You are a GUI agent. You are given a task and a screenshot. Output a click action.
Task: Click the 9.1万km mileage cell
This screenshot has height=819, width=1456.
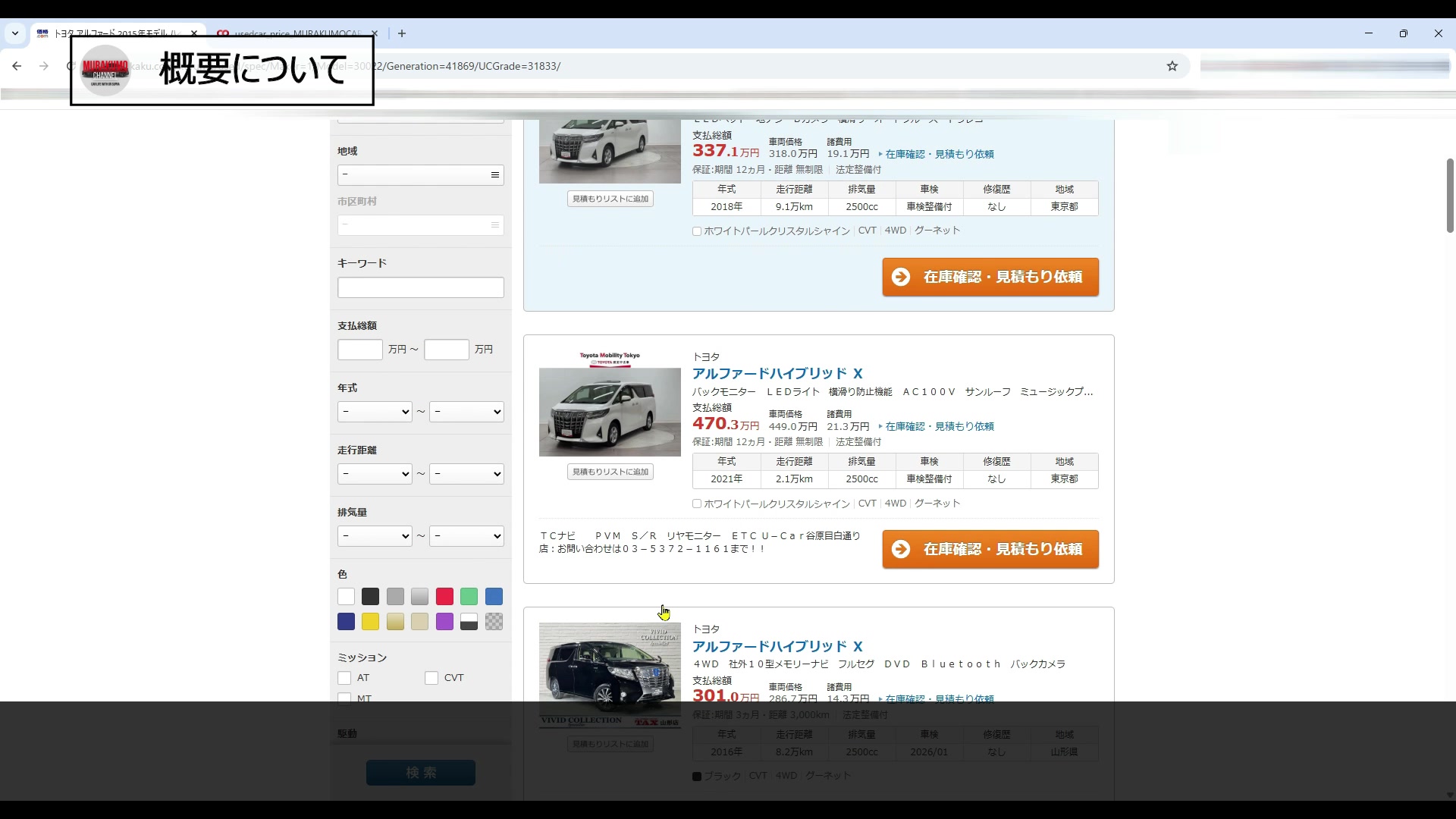794,207
